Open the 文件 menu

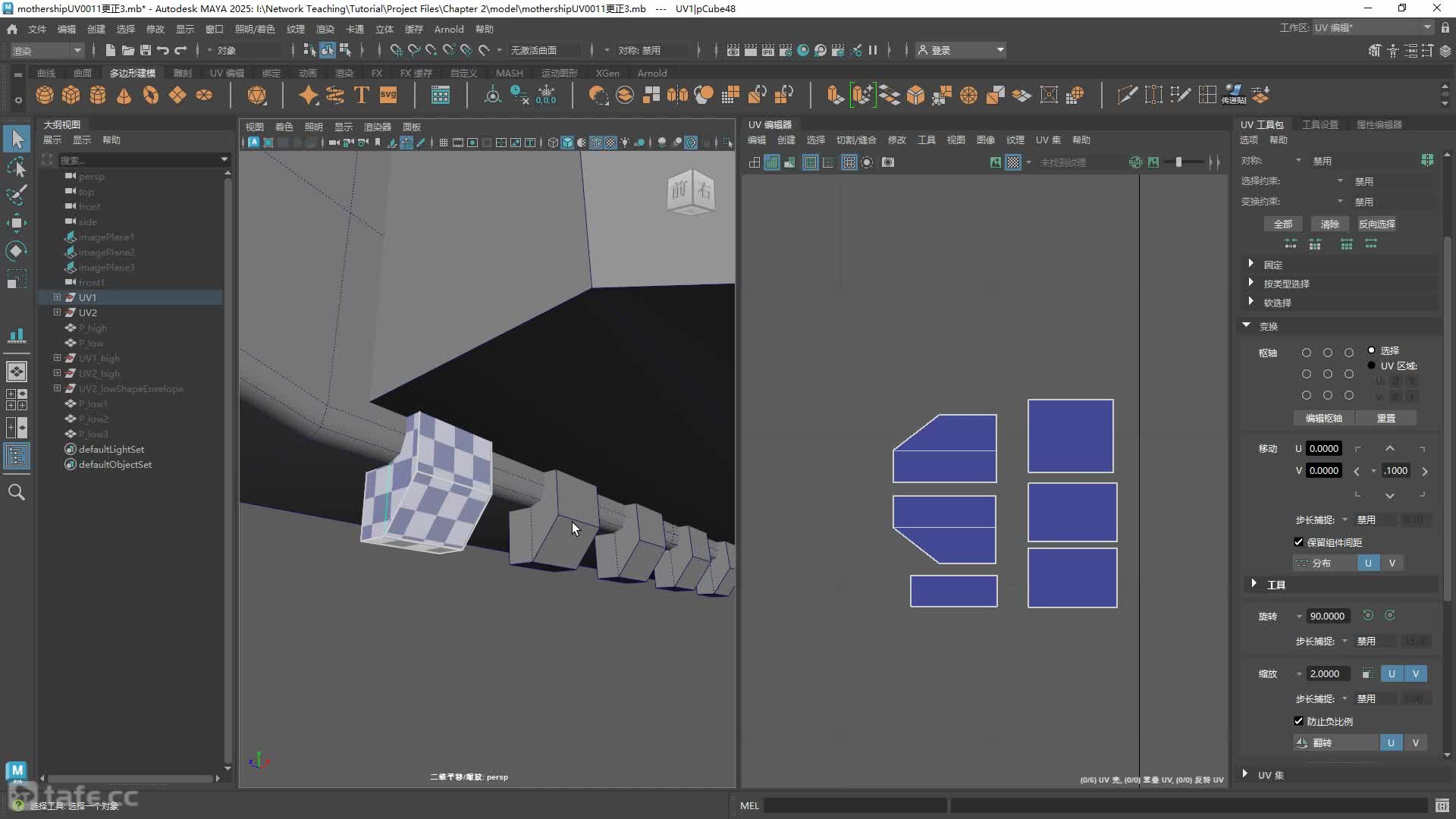pyautogui.click(x=37, y=29)
